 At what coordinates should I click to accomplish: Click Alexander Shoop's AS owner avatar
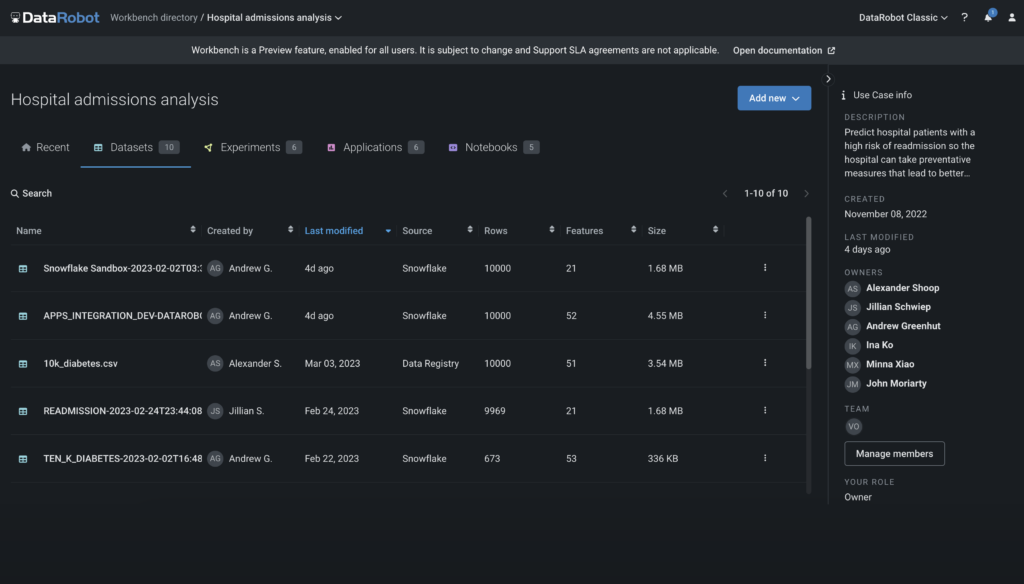(852, 288)
